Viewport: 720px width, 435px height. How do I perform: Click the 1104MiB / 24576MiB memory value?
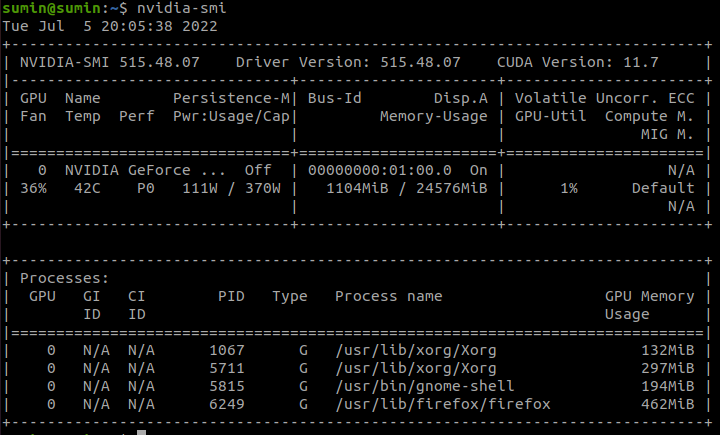coord(407,188)
